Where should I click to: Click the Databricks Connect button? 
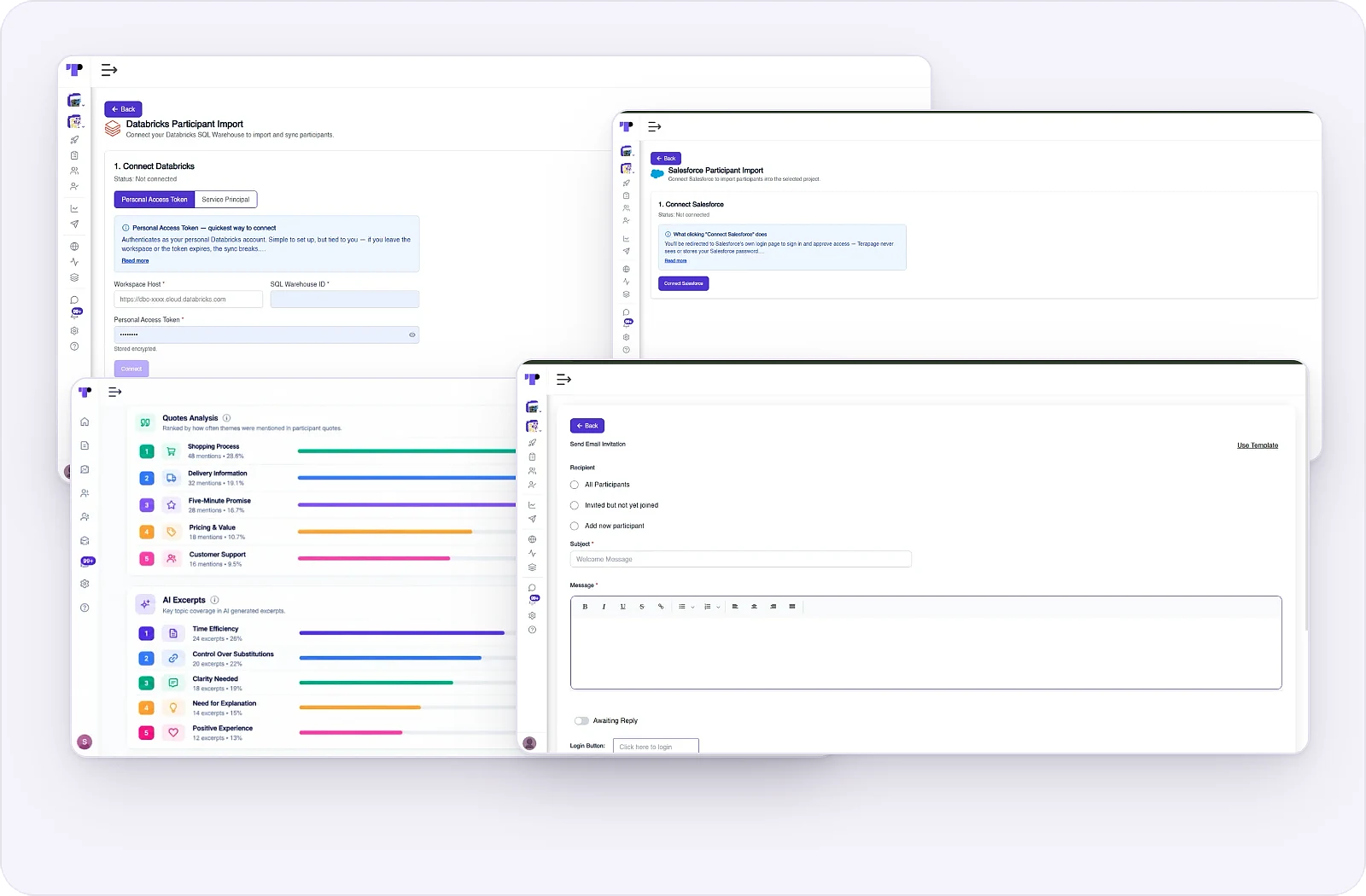(131, 369)
